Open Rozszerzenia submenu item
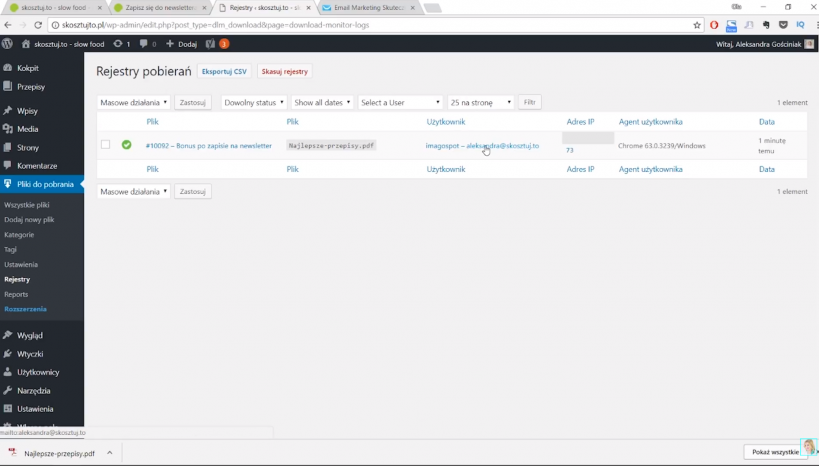Viewport: 819px width, 466px height. click(x=26, y=309)
